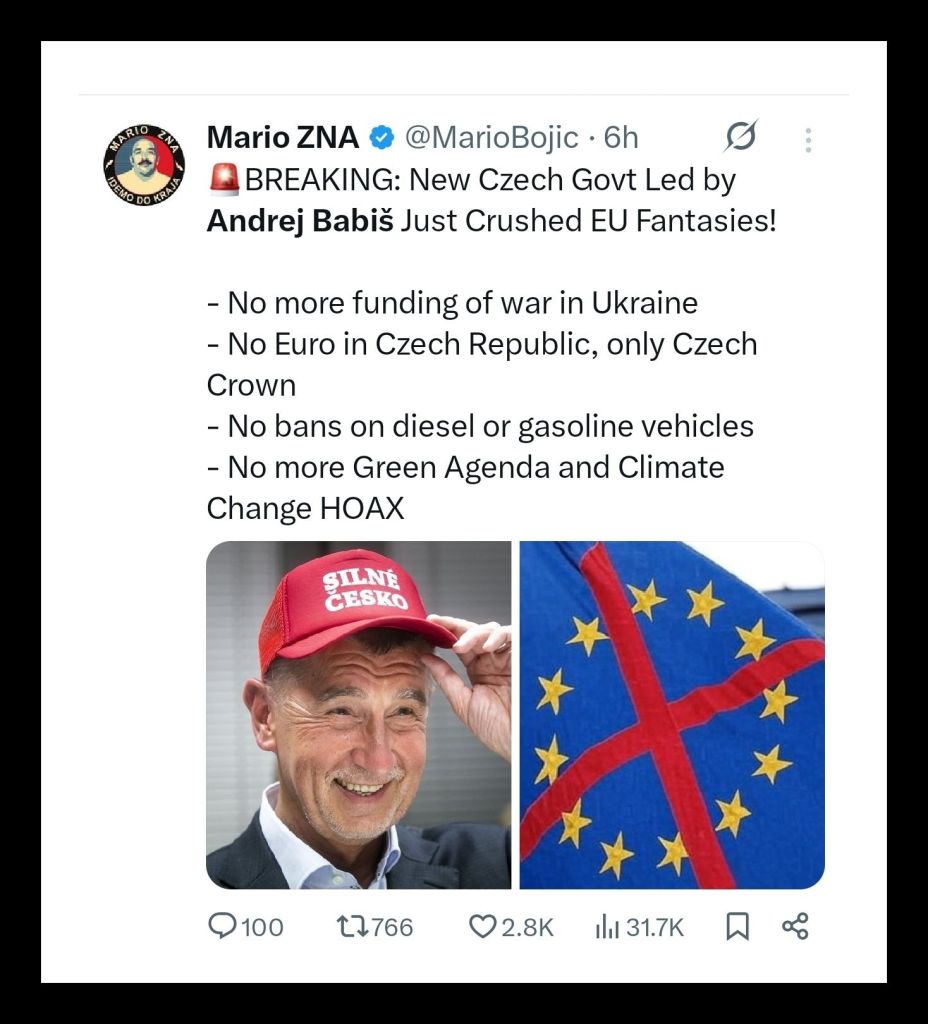The width and height of the screenshot is (928, 1024).
Task: Click the display name Mario ZNA
Action: click(x=283, y=137)
